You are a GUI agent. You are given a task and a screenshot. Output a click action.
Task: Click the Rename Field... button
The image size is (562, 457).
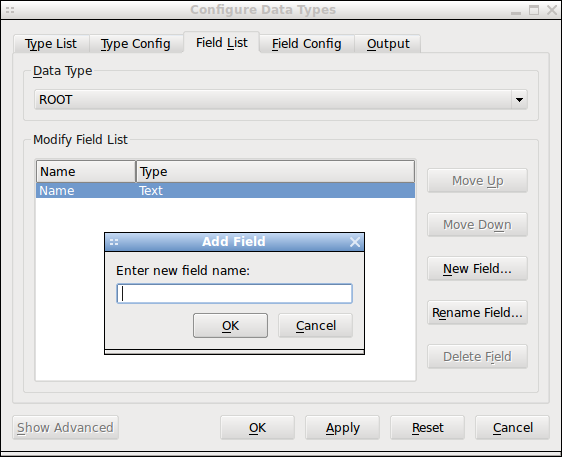coord(477,313)
